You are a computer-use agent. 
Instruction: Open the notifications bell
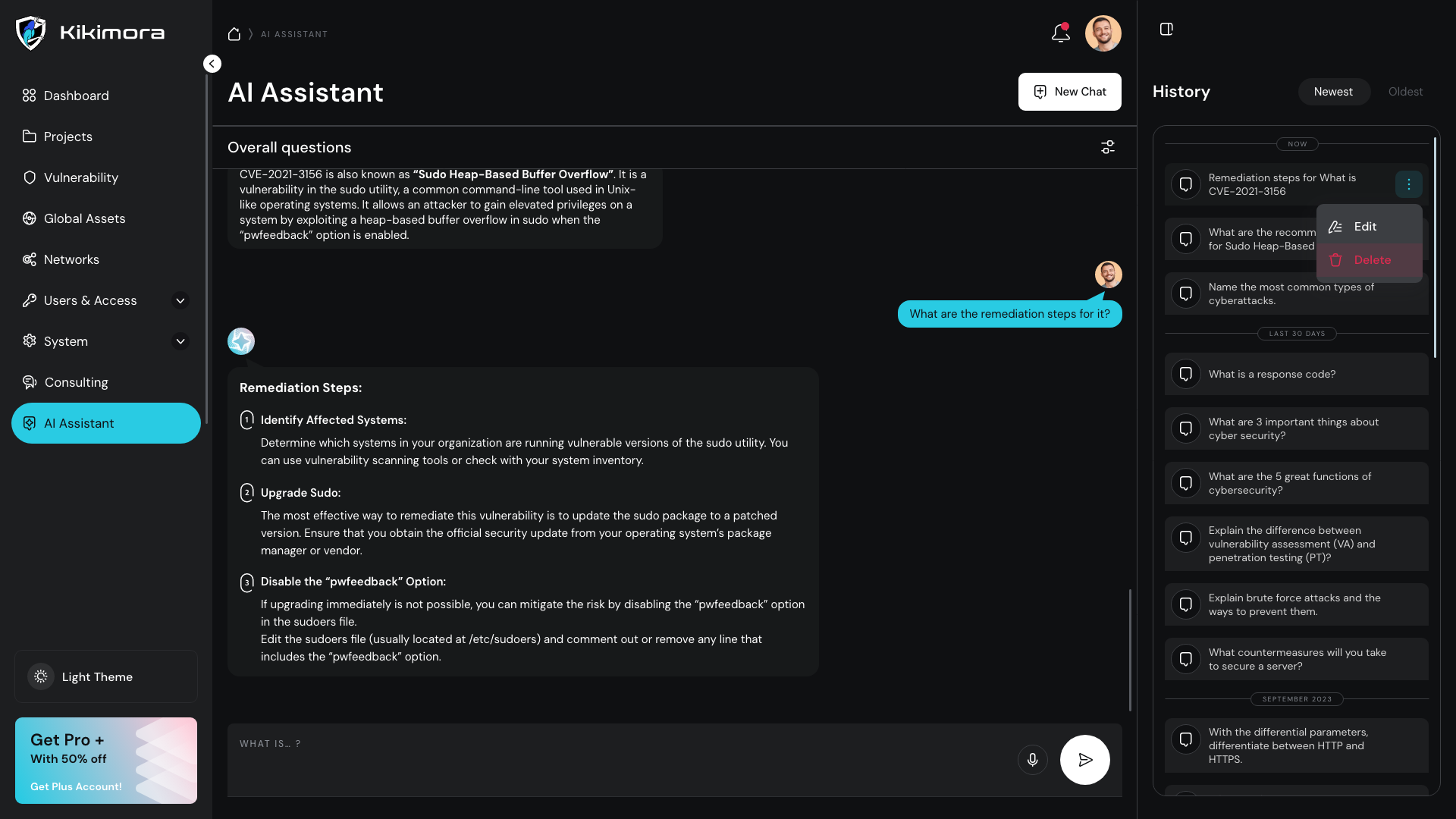coord(1060,33)
